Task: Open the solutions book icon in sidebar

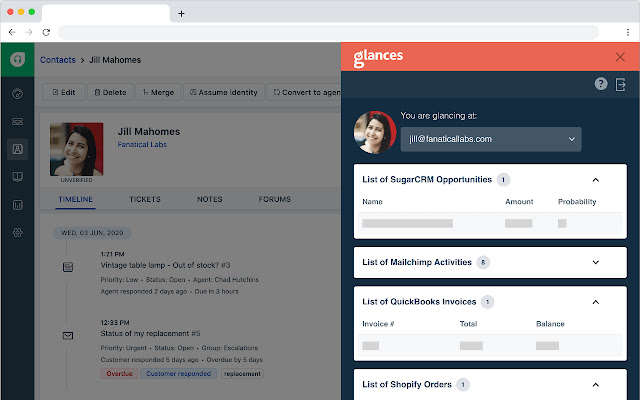Action: (18, 177)
